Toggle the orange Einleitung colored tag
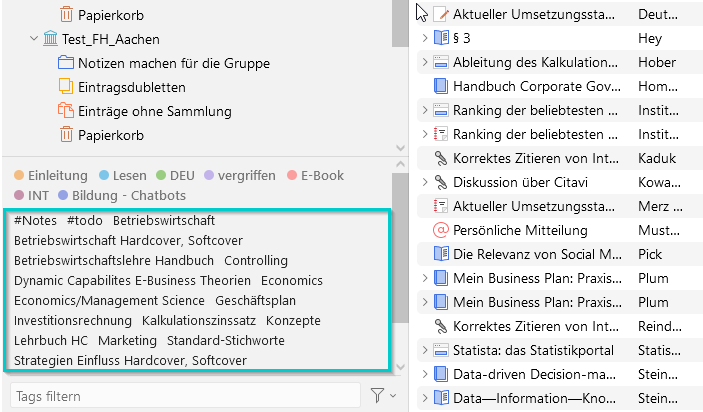This screenshot has height=412, width=703. (51, 175)
